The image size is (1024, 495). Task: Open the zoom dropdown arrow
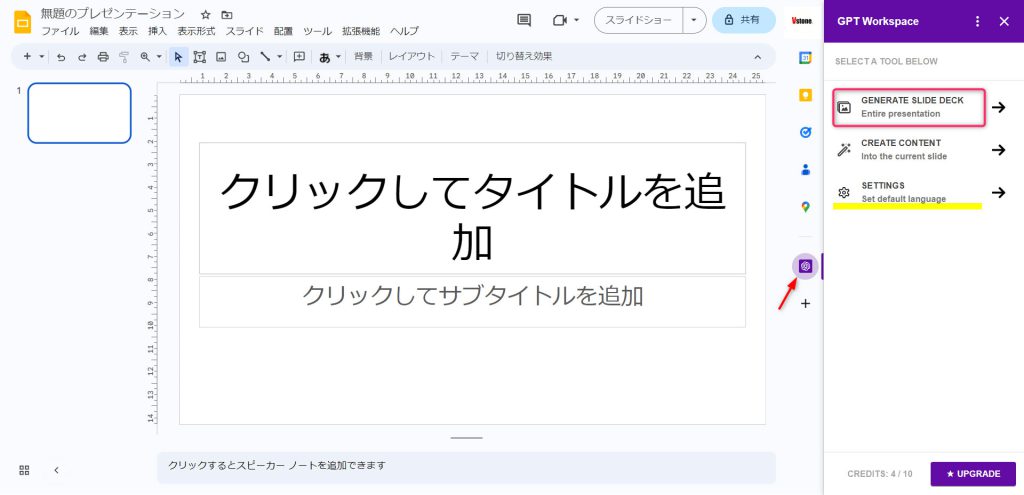coord(158,57)
